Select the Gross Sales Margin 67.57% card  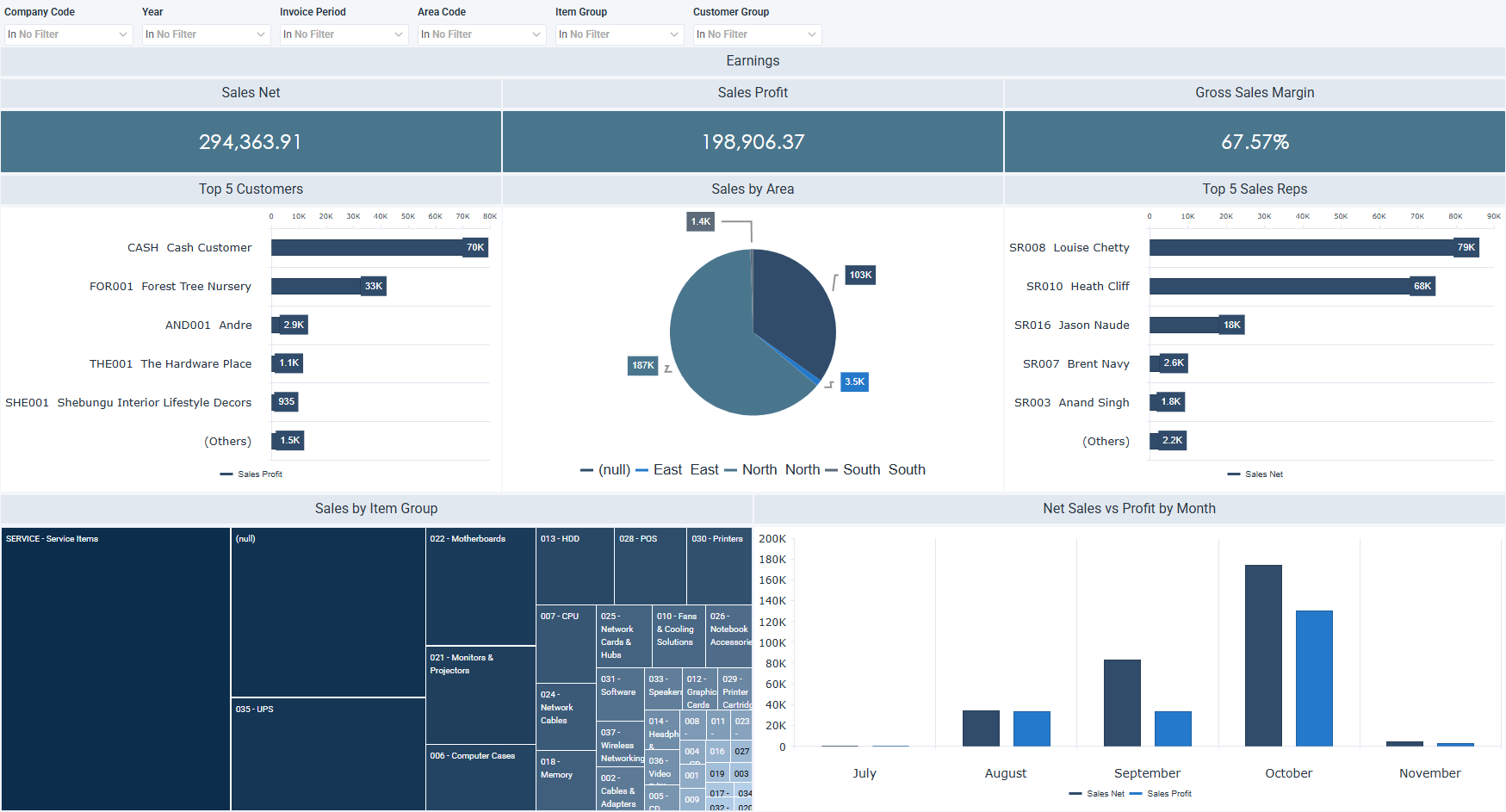click(x=1255, y=142)
